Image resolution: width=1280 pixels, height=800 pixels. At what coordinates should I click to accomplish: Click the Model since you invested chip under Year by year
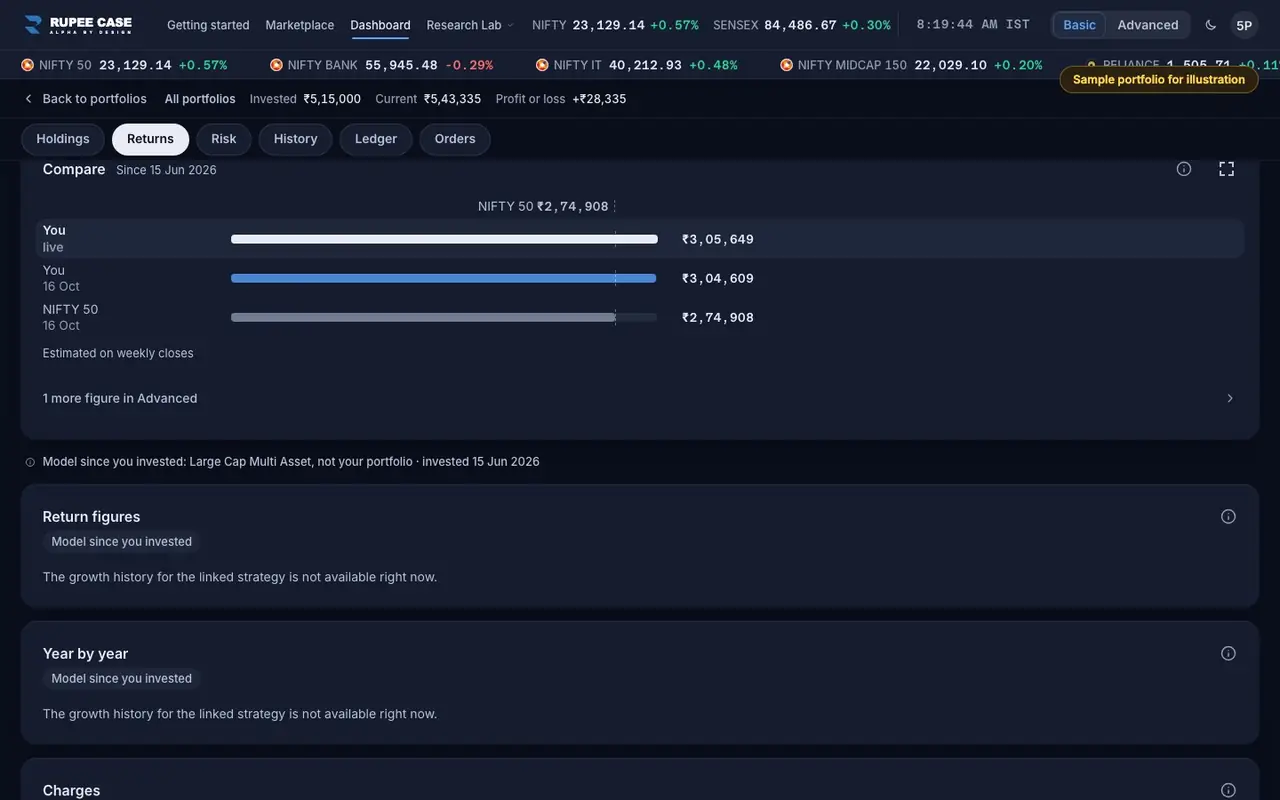click(122, 679)
